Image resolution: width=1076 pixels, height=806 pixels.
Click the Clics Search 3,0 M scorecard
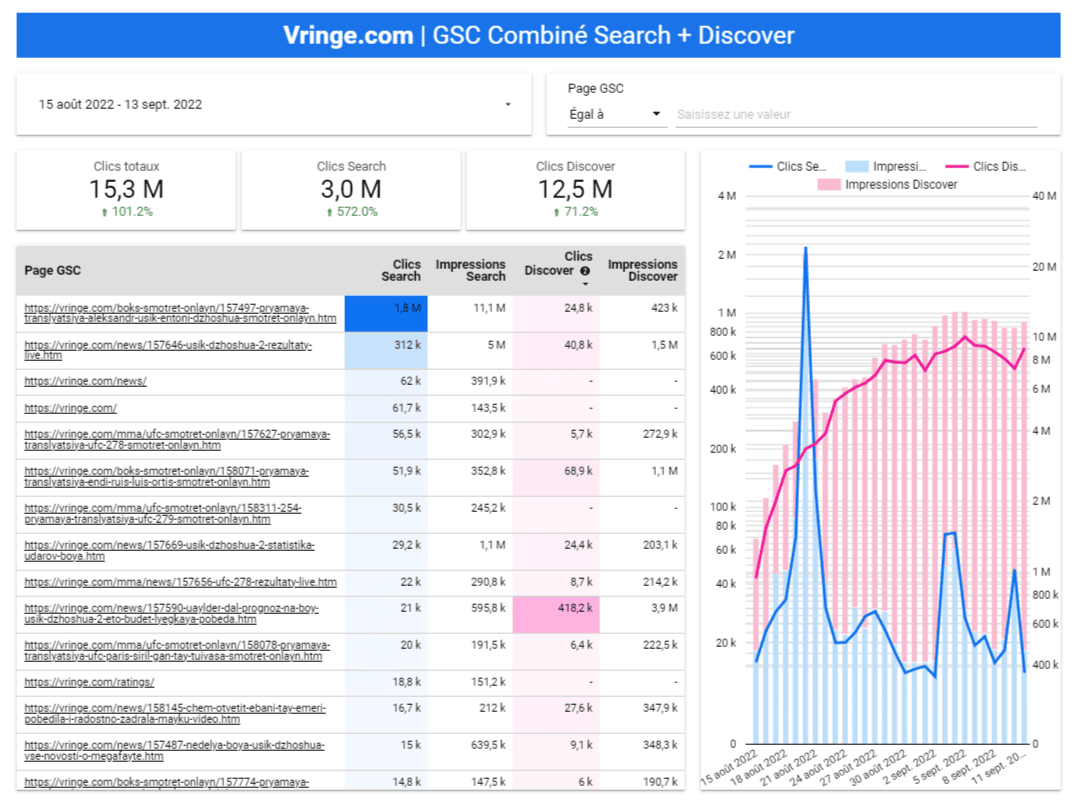click(x=351, y=191)
